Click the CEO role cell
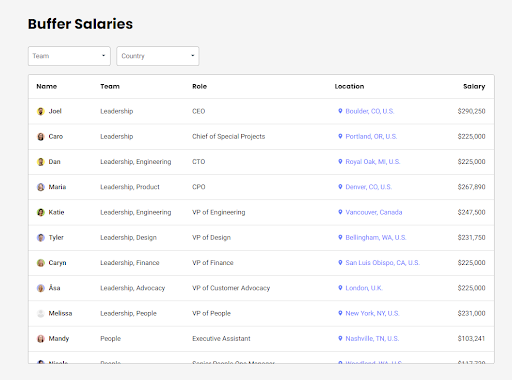The height and width of the screenshot is (380, 512). (198, 111)
